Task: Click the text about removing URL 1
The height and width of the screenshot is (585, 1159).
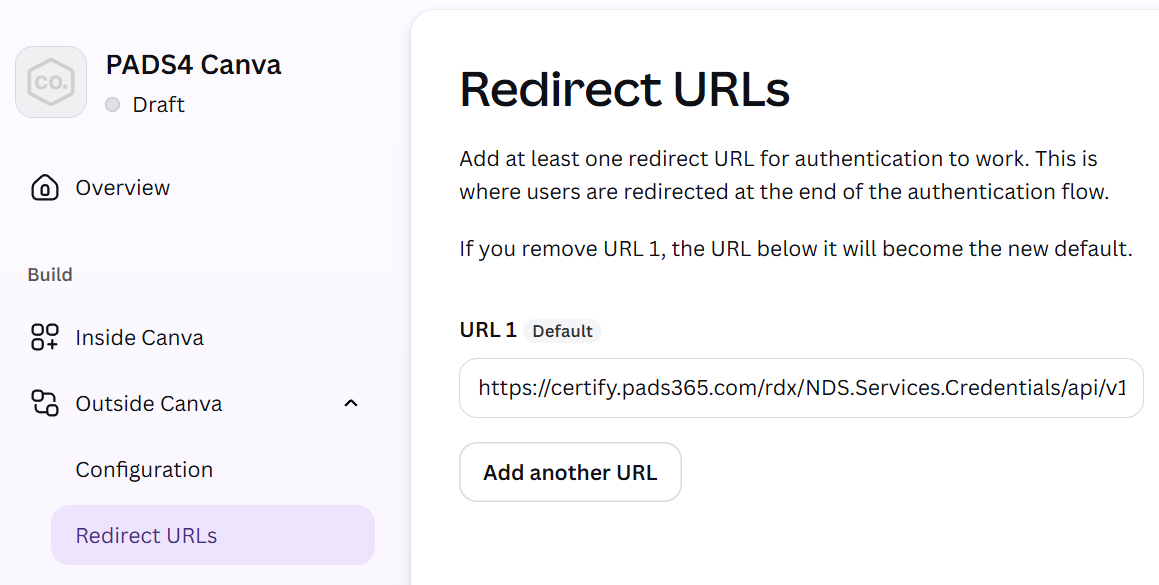Action: coord(795,248)
